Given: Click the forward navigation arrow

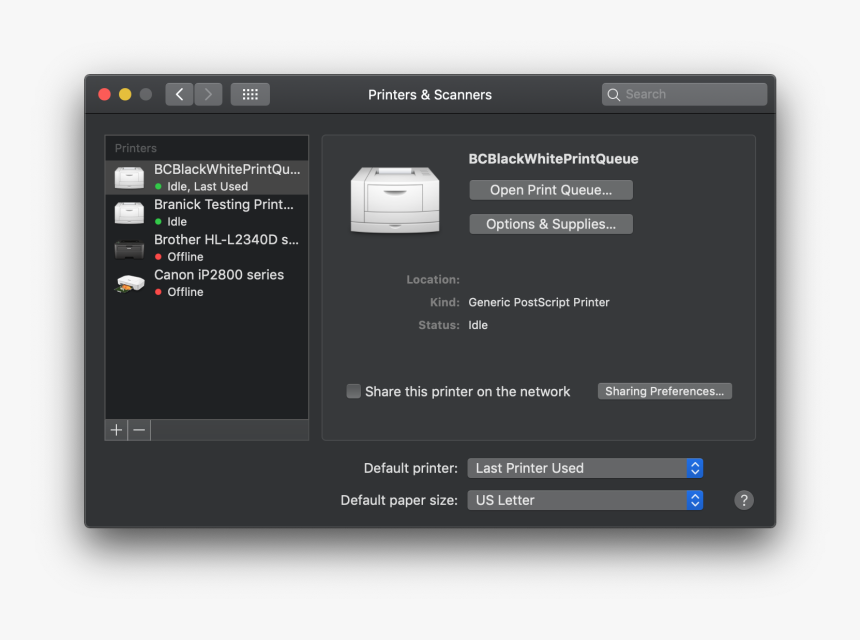Looking at the screenshot, I should pos(208,94).
